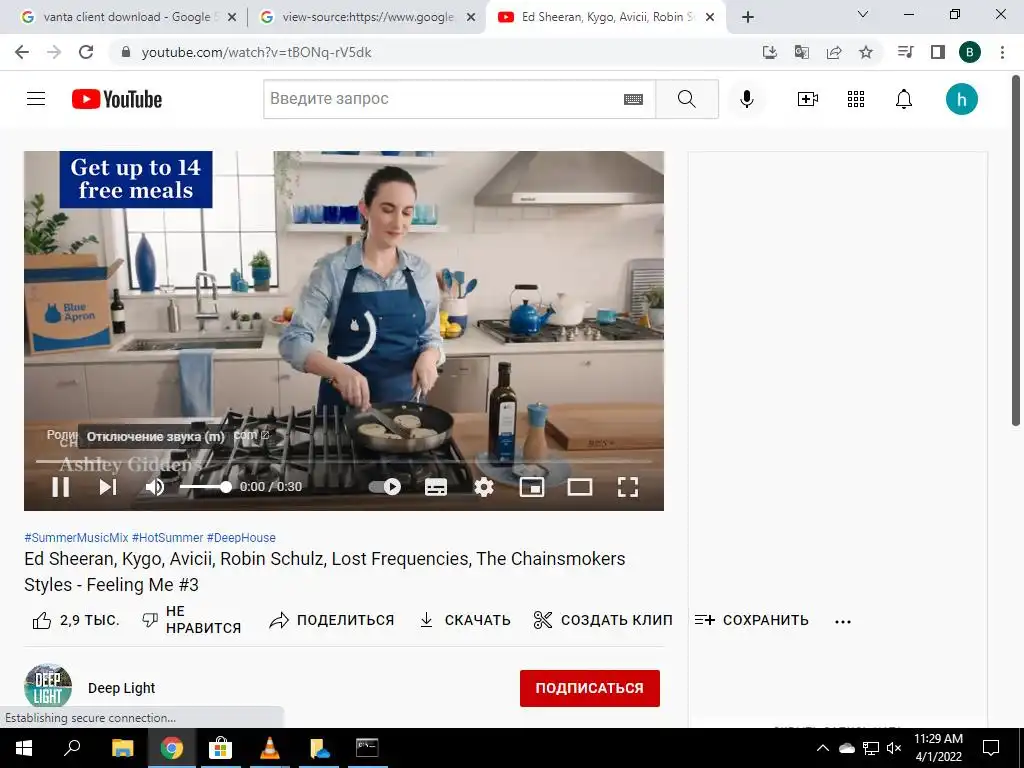Open the notifications bell
This screenshot has width=1024, height=768.
(x=904, y=99)
